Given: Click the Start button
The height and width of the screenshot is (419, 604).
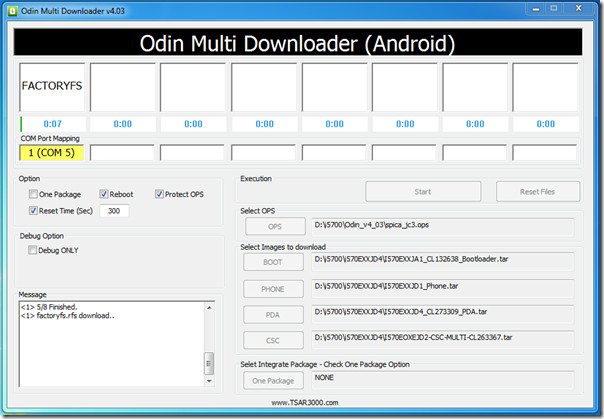Looking at the screenshot, I should (423, 191).
